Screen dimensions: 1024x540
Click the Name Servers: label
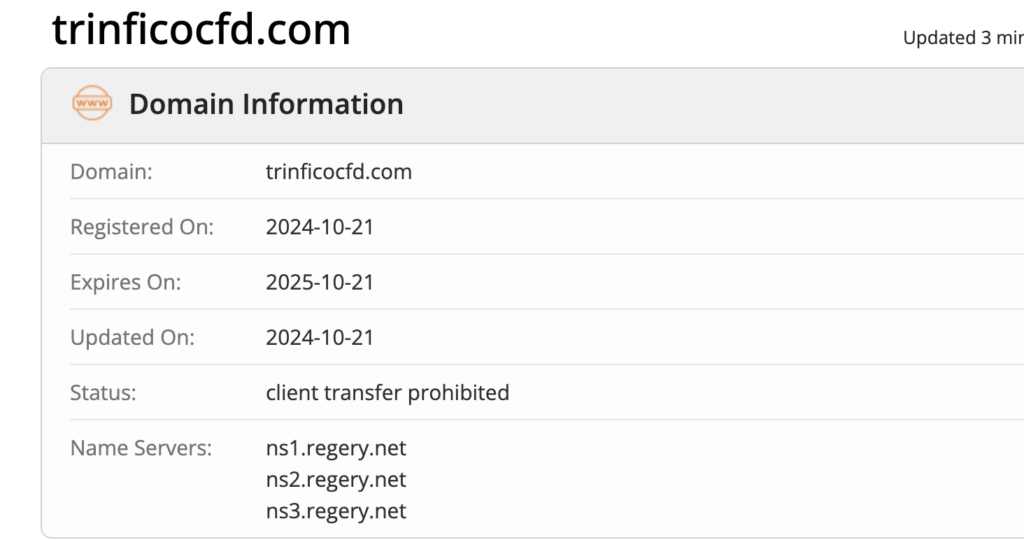pyautogui.click(x=141, y=448)
